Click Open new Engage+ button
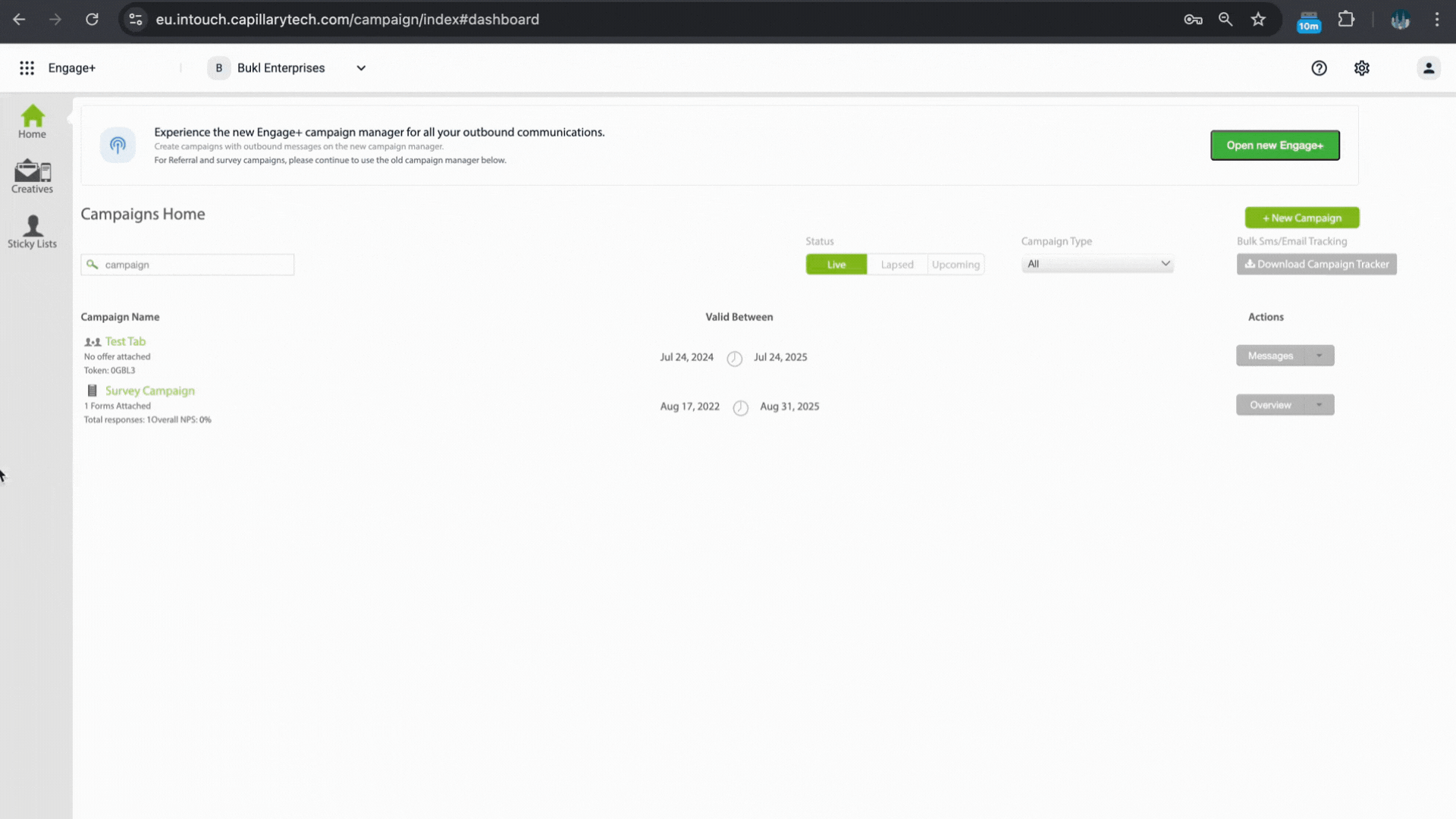This screenshot has width=1456, height=819. coord(1274,146)
